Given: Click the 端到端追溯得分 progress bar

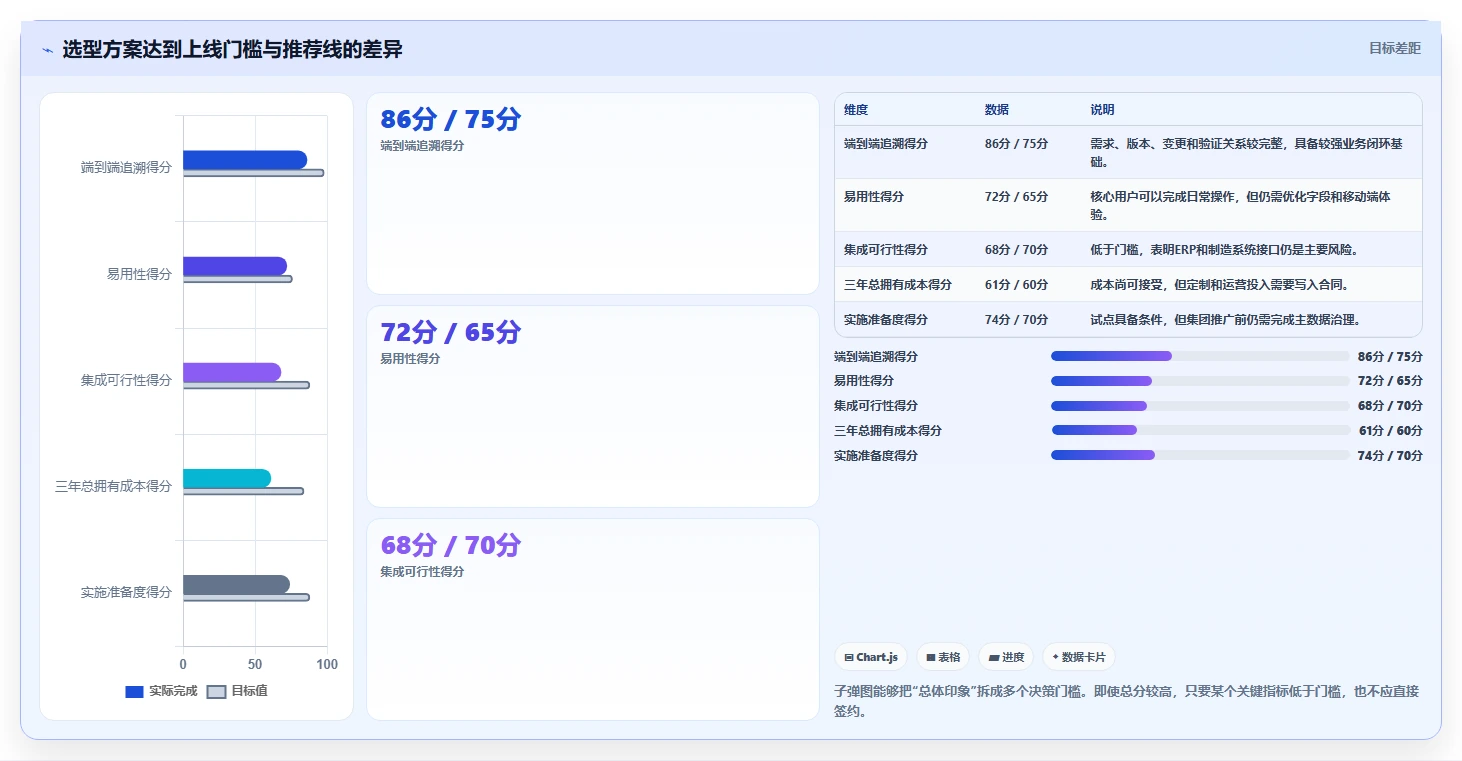Looking at the screenshot, I should coord(1200,356).
